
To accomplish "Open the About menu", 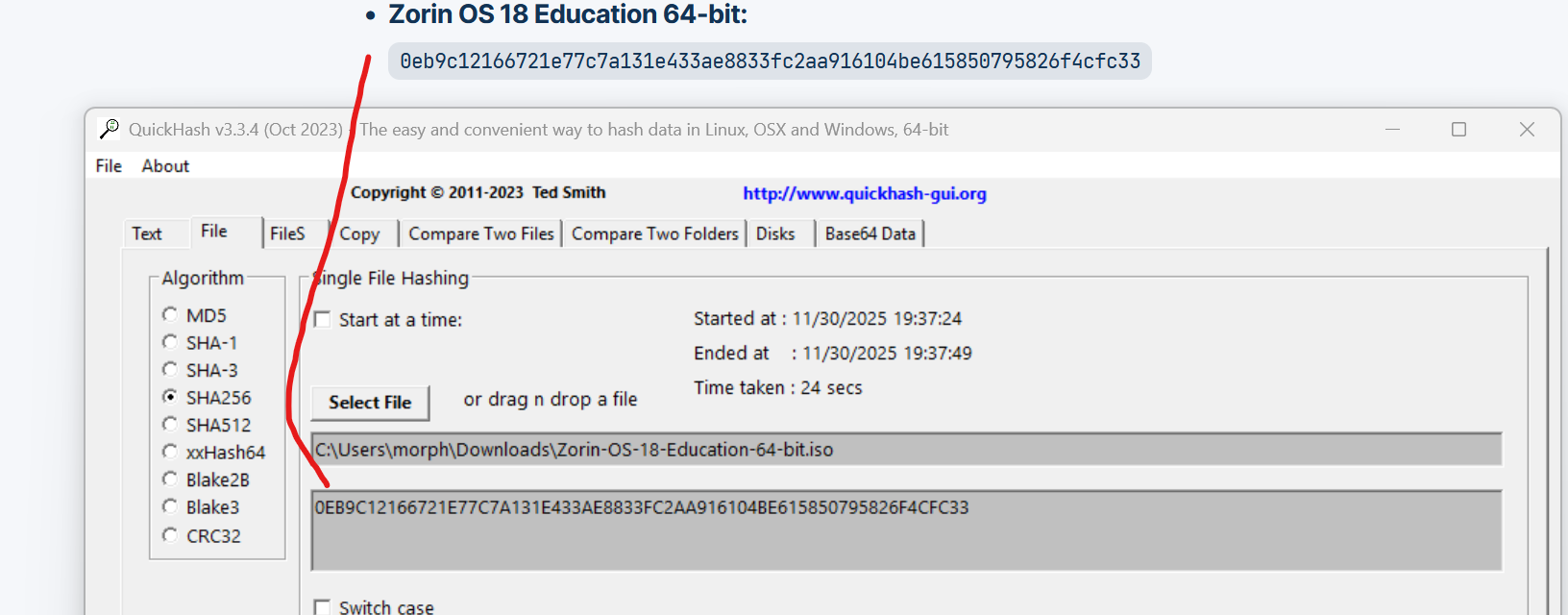I will [165, 166].
